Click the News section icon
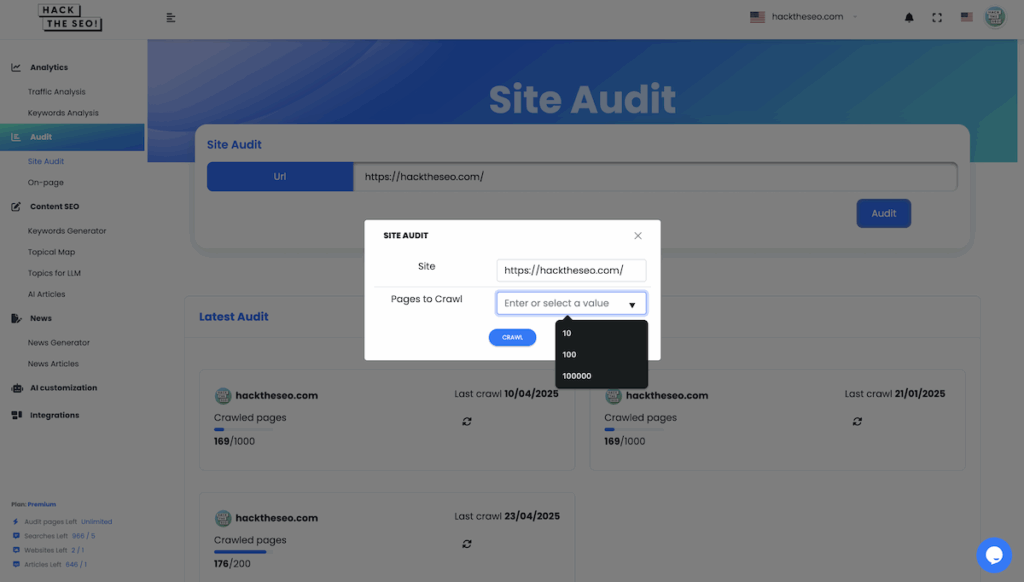This screenshot has height=582, width=1024. [16, 318]
